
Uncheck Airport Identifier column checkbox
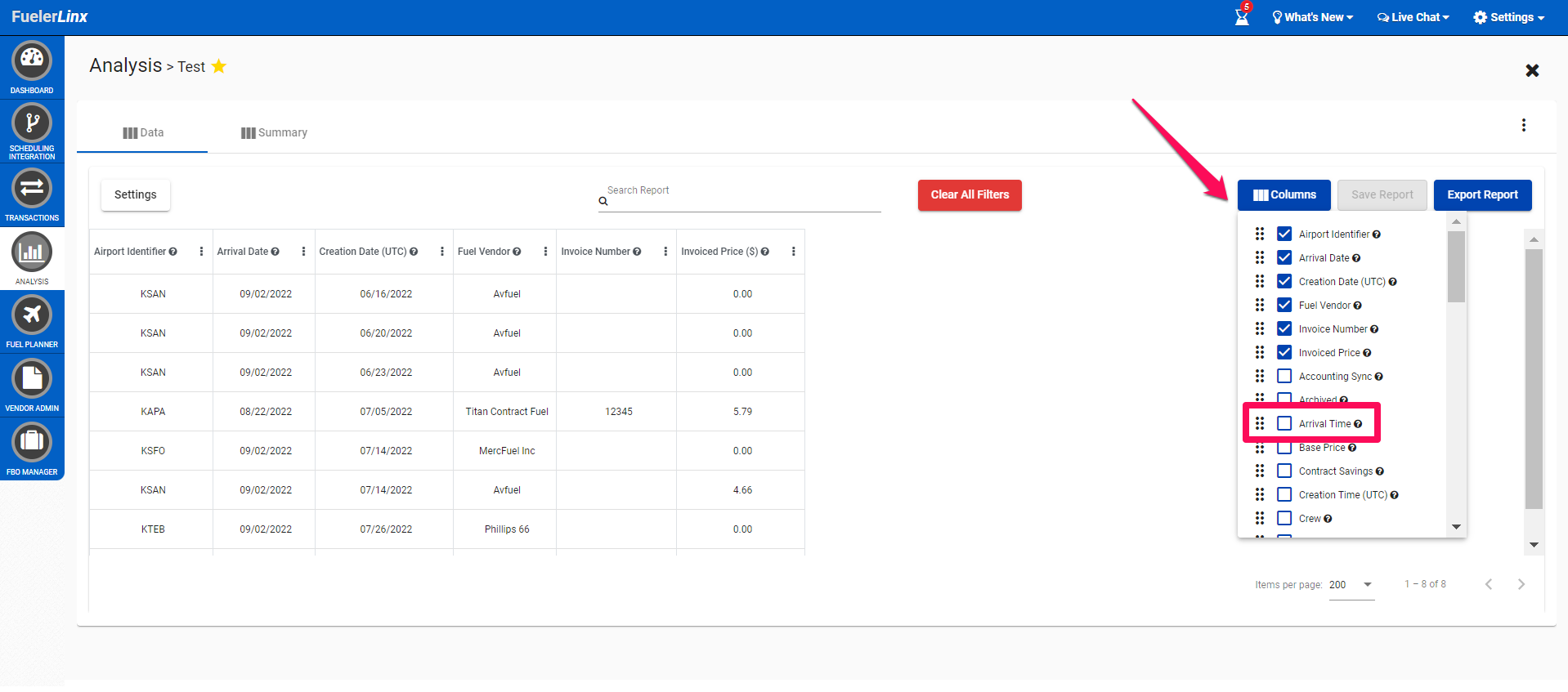click(1284, 234)
